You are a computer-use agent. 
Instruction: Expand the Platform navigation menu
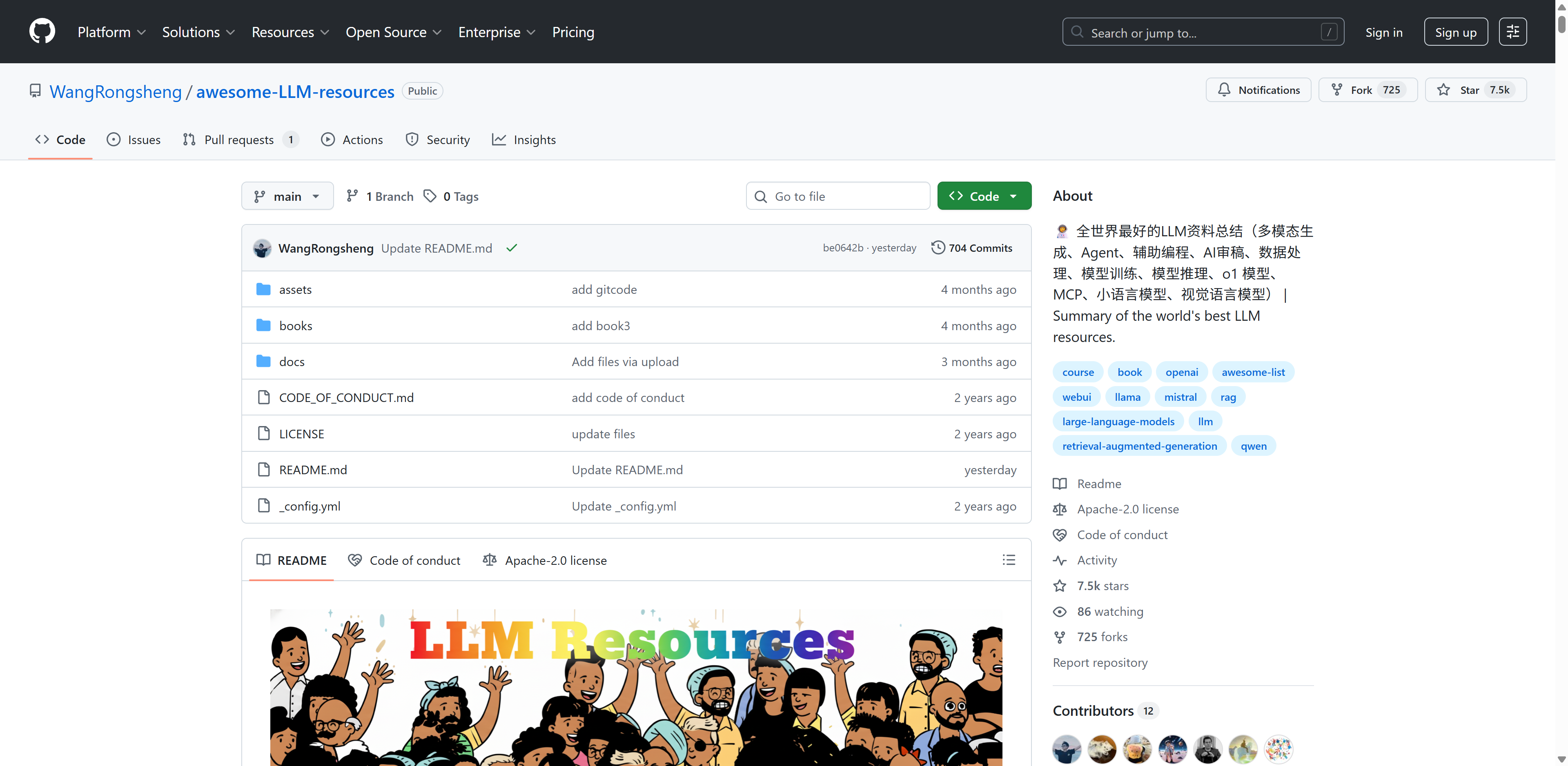(111, 32)
